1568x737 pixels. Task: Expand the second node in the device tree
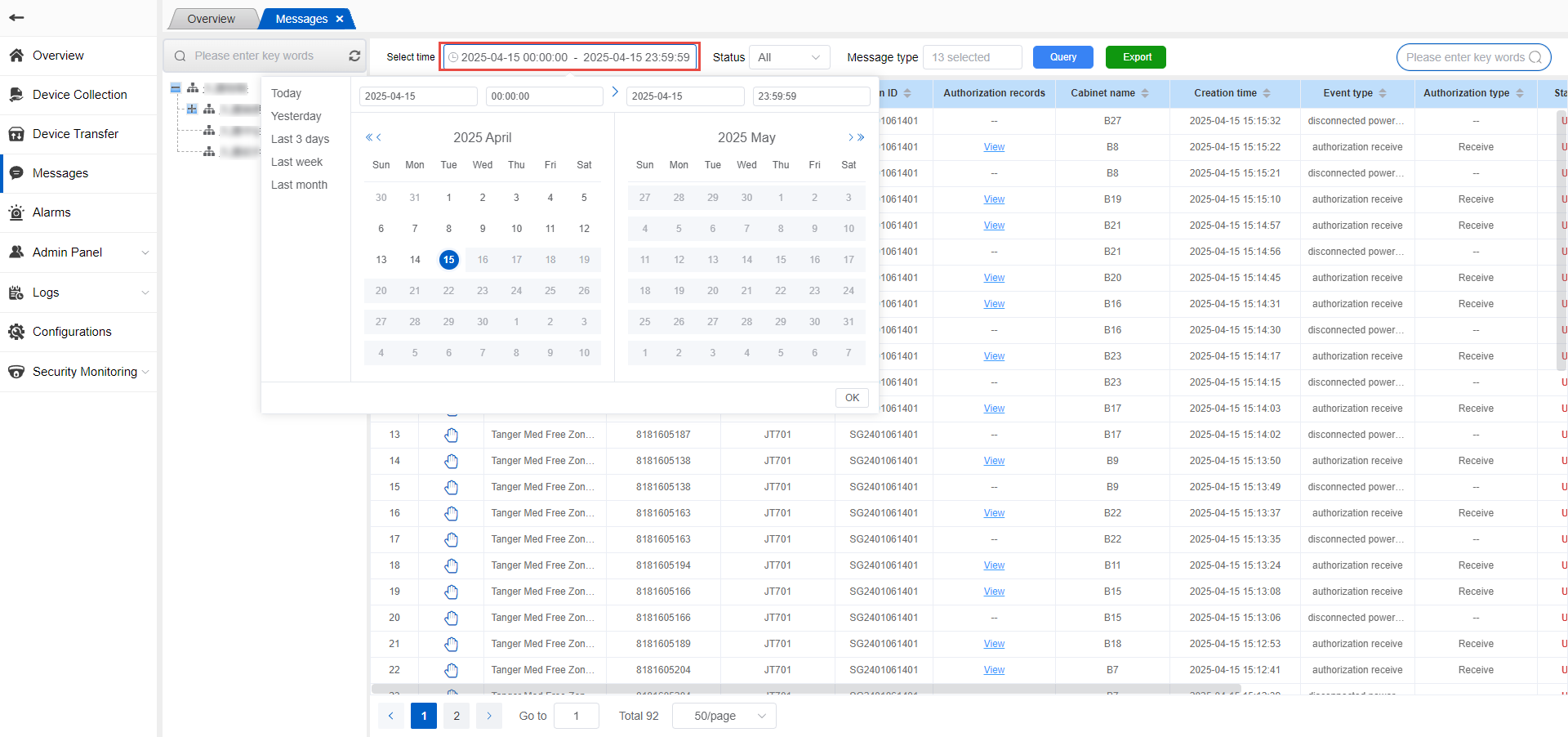click(x=192, y=109)
